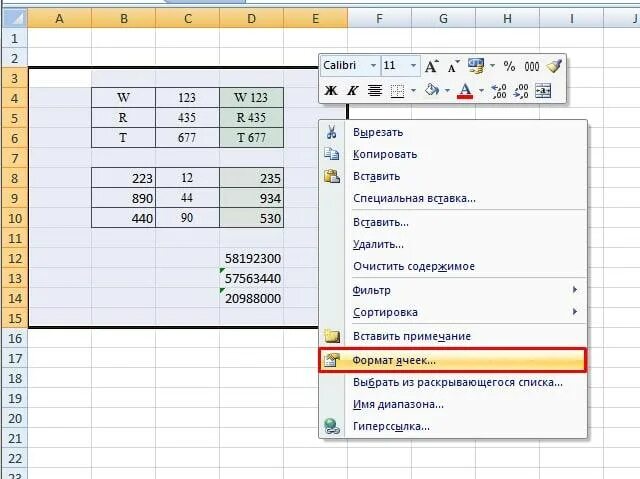Select cell with value 890

(x=124, y=198)
